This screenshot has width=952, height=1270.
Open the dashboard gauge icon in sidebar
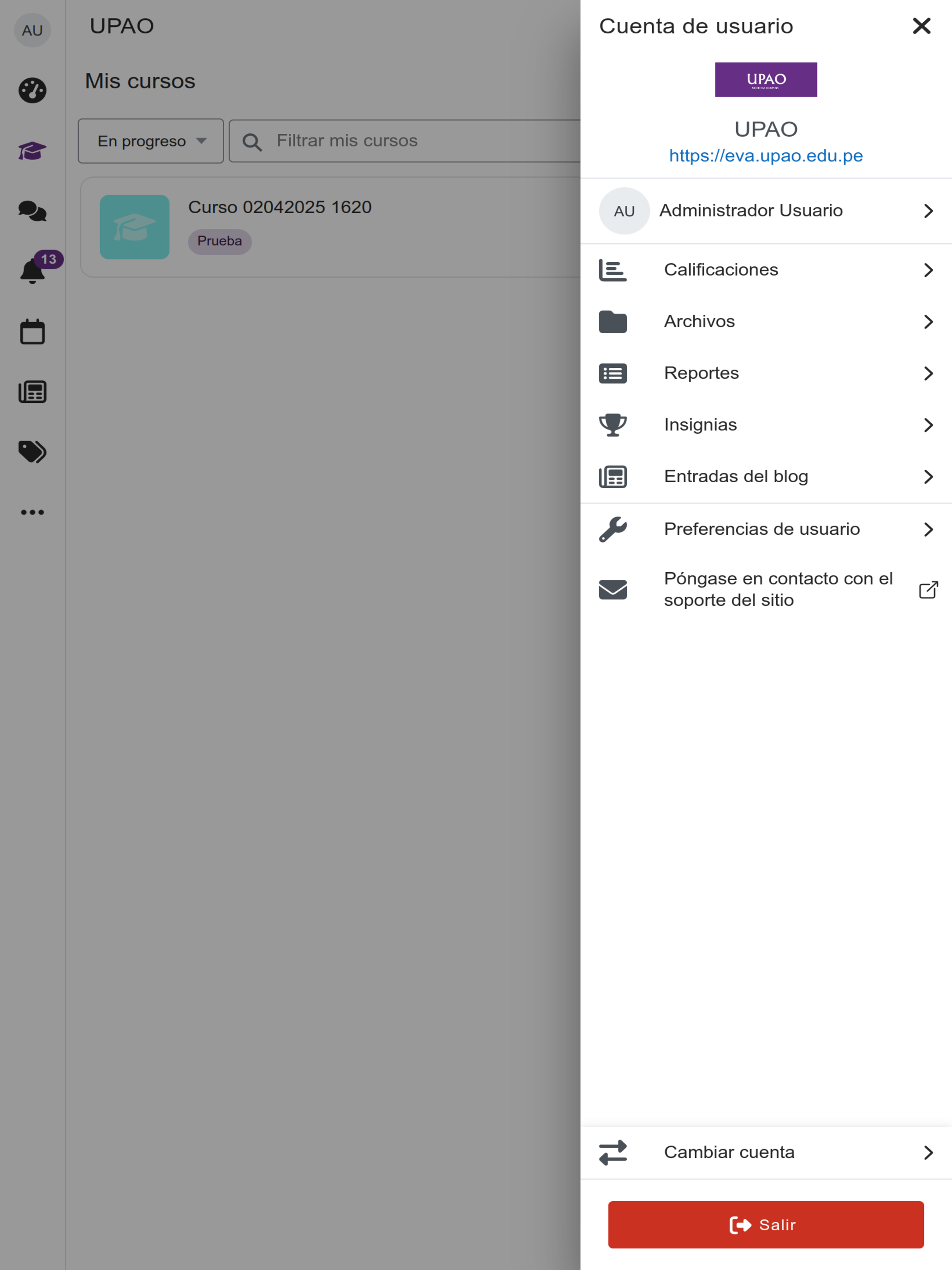click(32, 90)
